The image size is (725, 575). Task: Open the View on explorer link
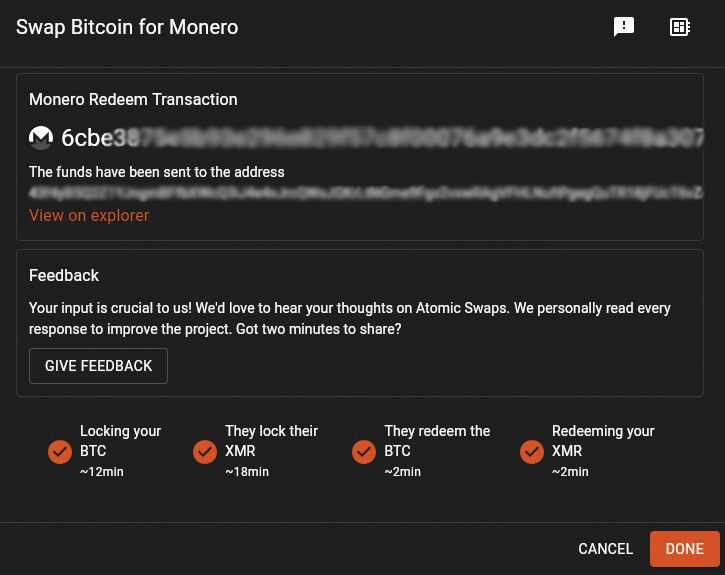tap(89, 215)
